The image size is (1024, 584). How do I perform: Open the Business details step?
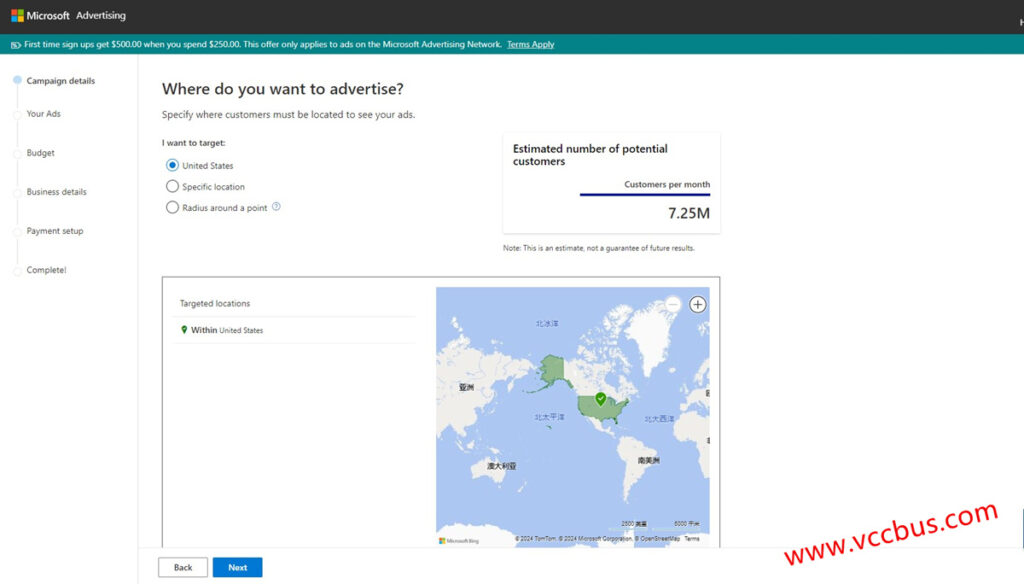pyautogui.click(x=56, y=192)
